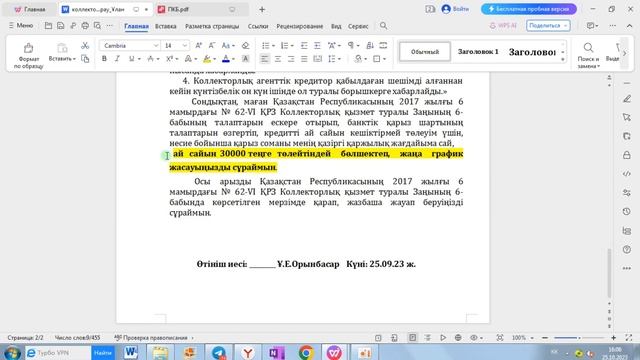
Task: Click the web layout globe icon in status bar
Action: (x=458, y=338)
